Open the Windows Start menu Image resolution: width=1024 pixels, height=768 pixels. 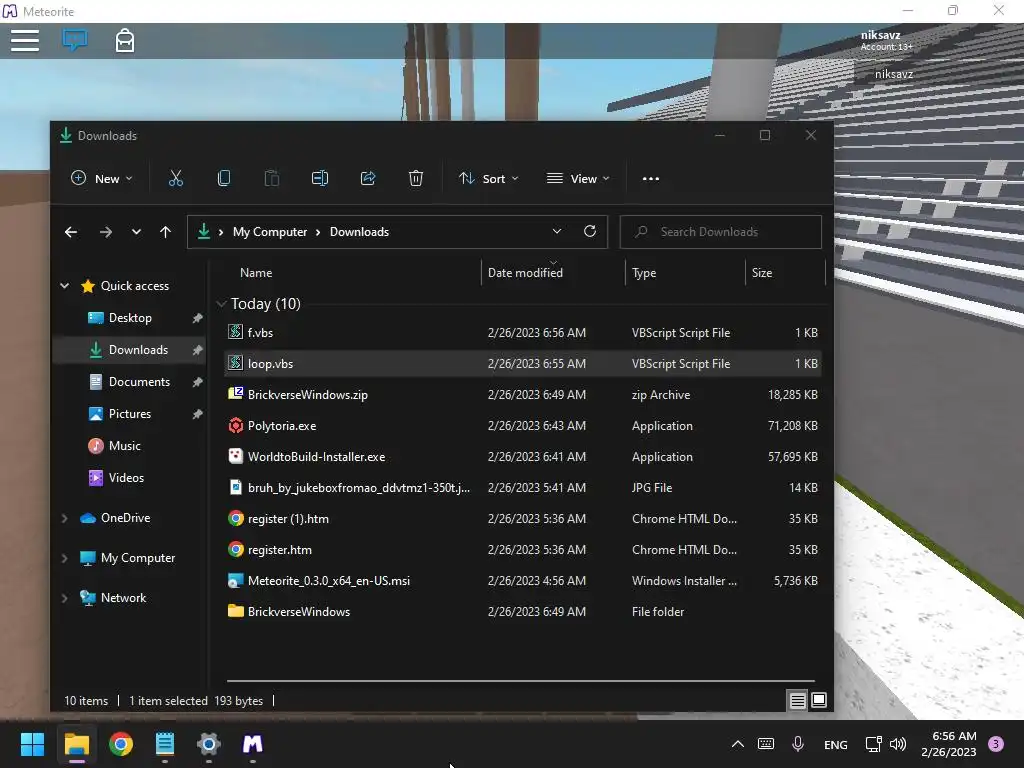click(x=32, y=744)
